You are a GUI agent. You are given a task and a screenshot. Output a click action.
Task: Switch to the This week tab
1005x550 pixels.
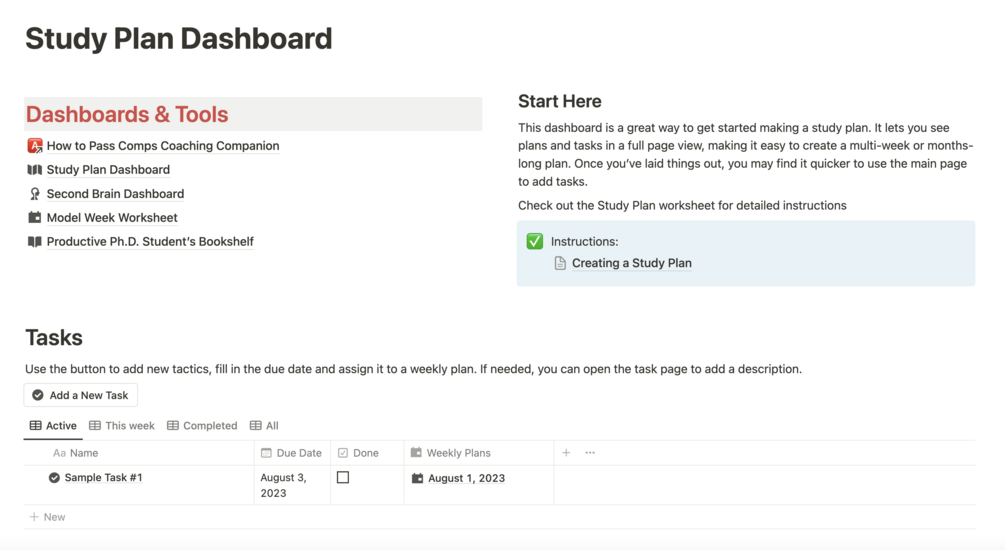(x=122, y=426)
